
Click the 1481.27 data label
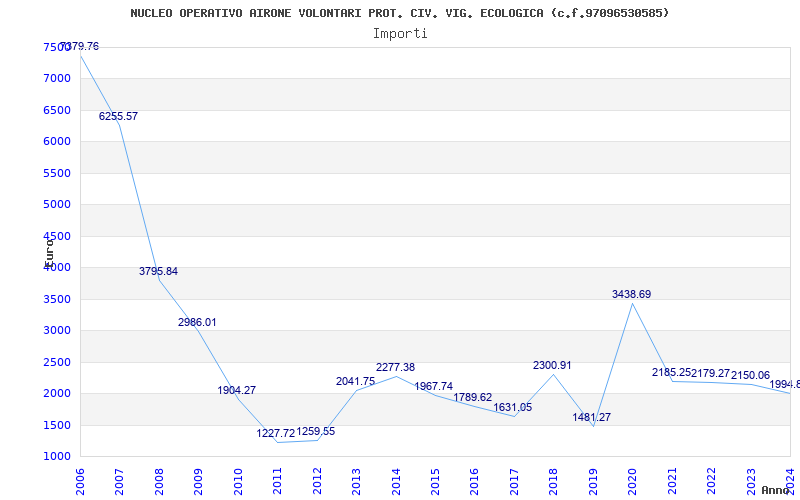[591, 418]
